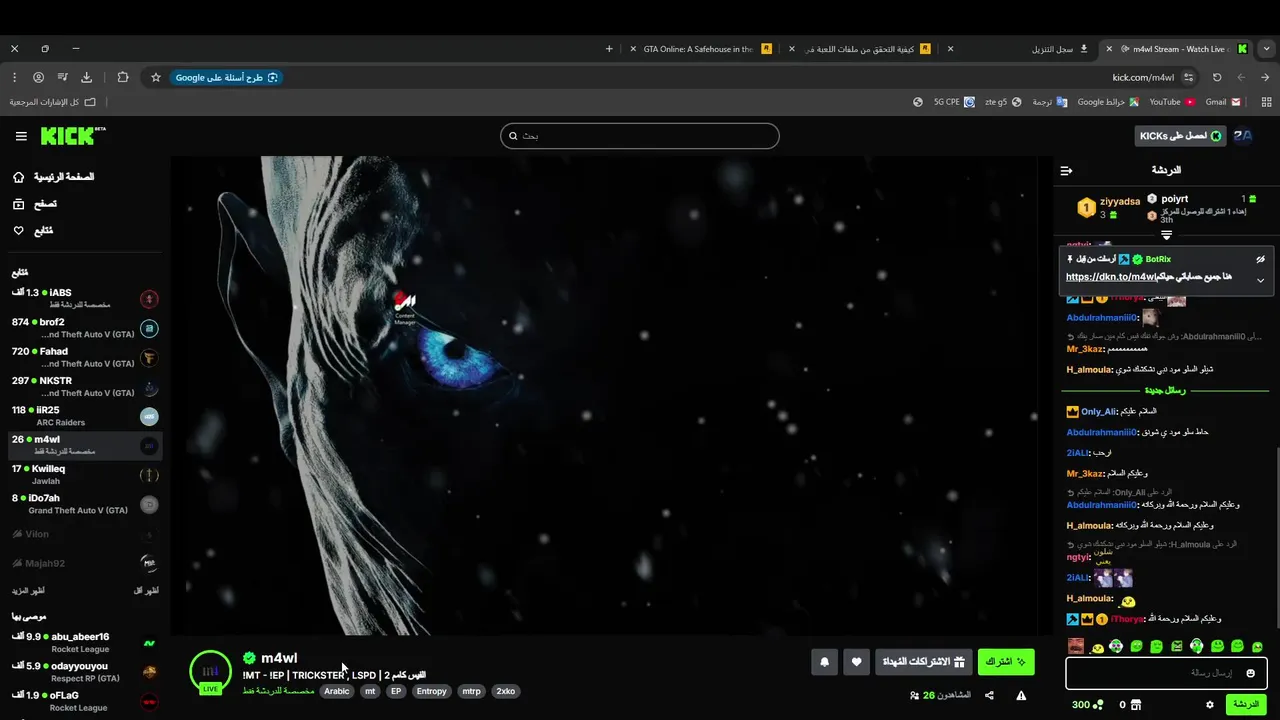Click the chat message input field
1280x720 pixels.
pyautogui.click(x=1166, y=673)
